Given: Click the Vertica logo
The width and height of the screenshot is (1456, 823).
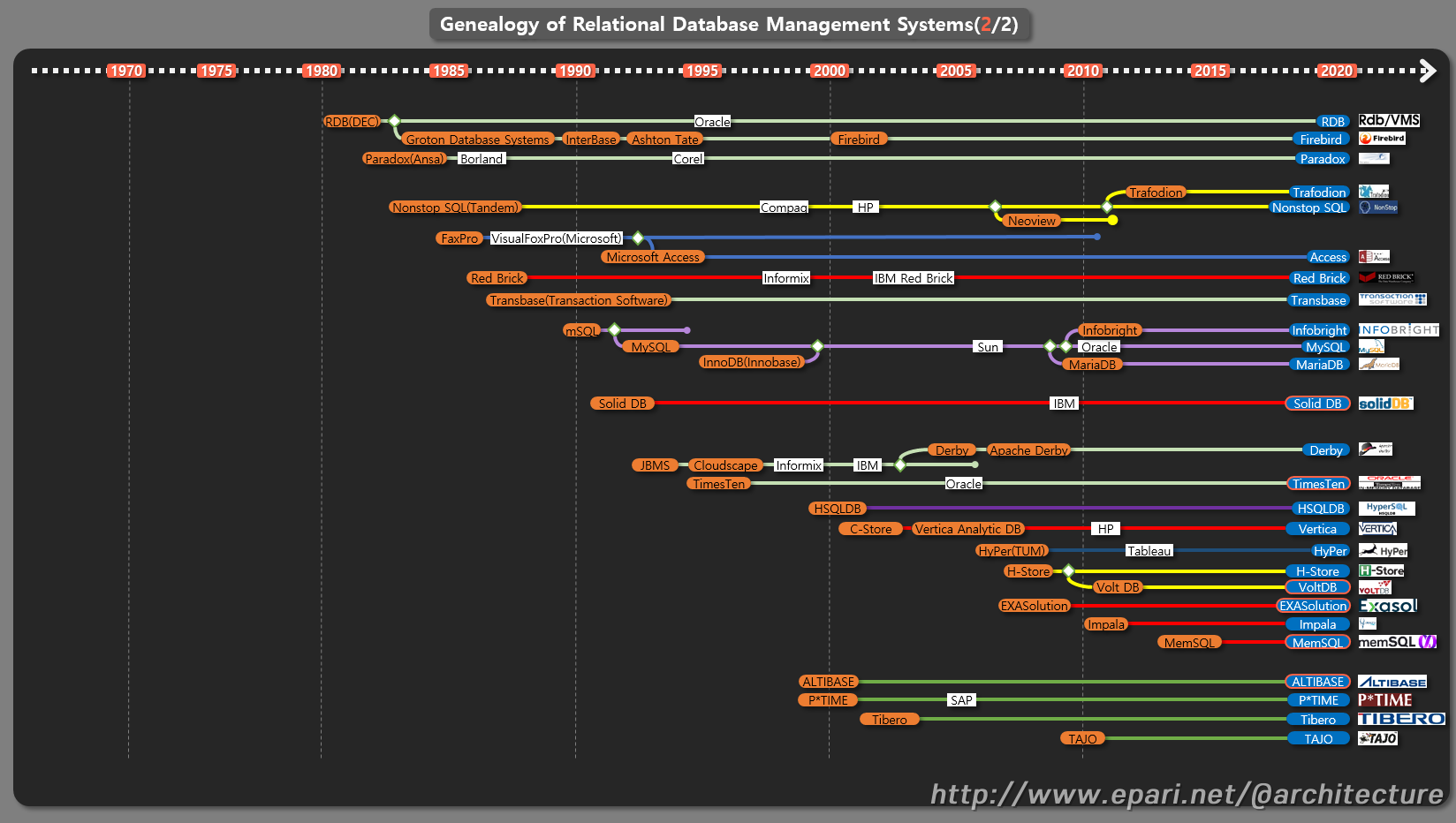Looking at the screenshot, I should pyautogui.click(x=1377, y=529).
